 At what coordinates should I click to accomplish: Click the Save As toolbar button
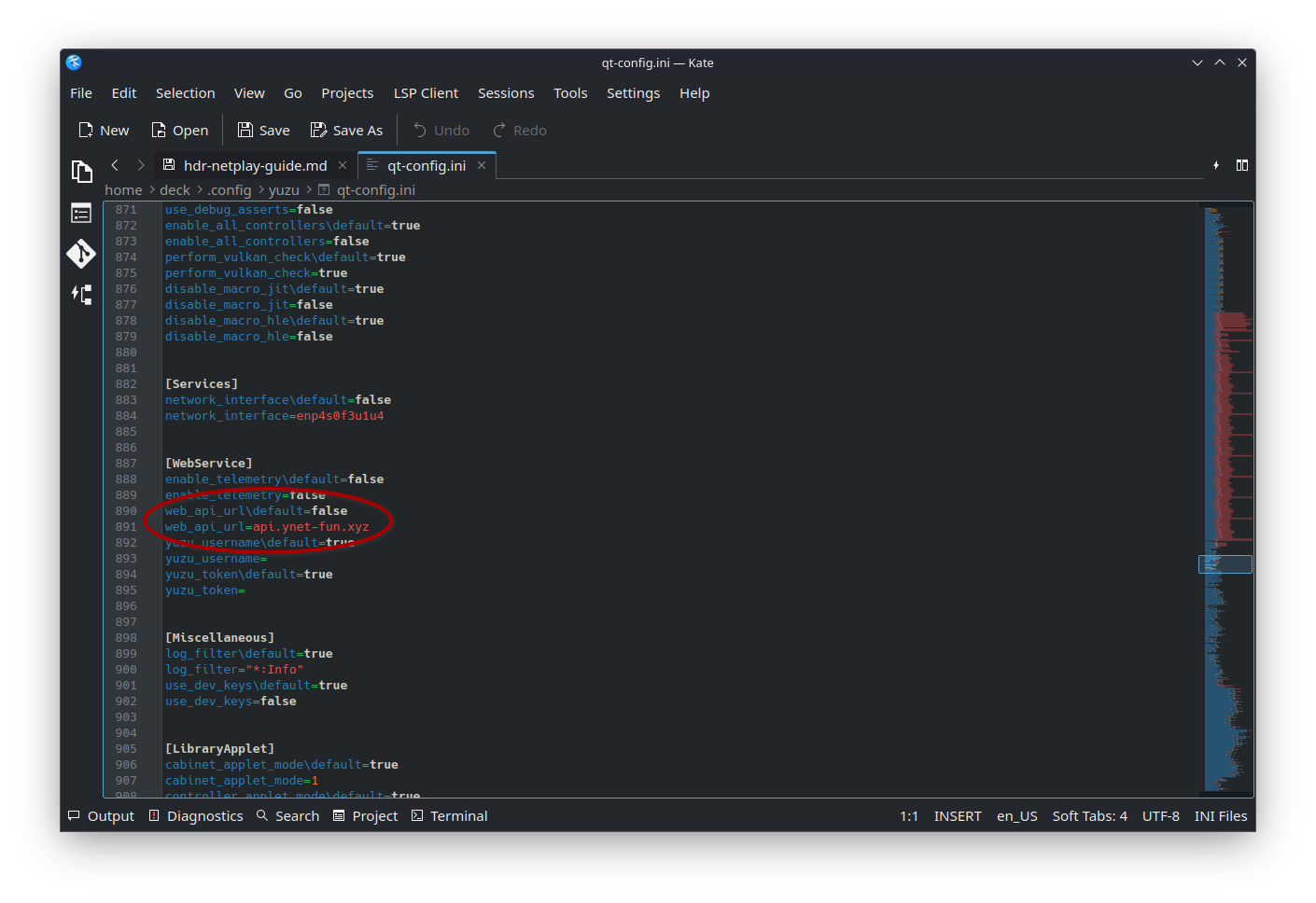pyautogui.click(x=346, y=131)
